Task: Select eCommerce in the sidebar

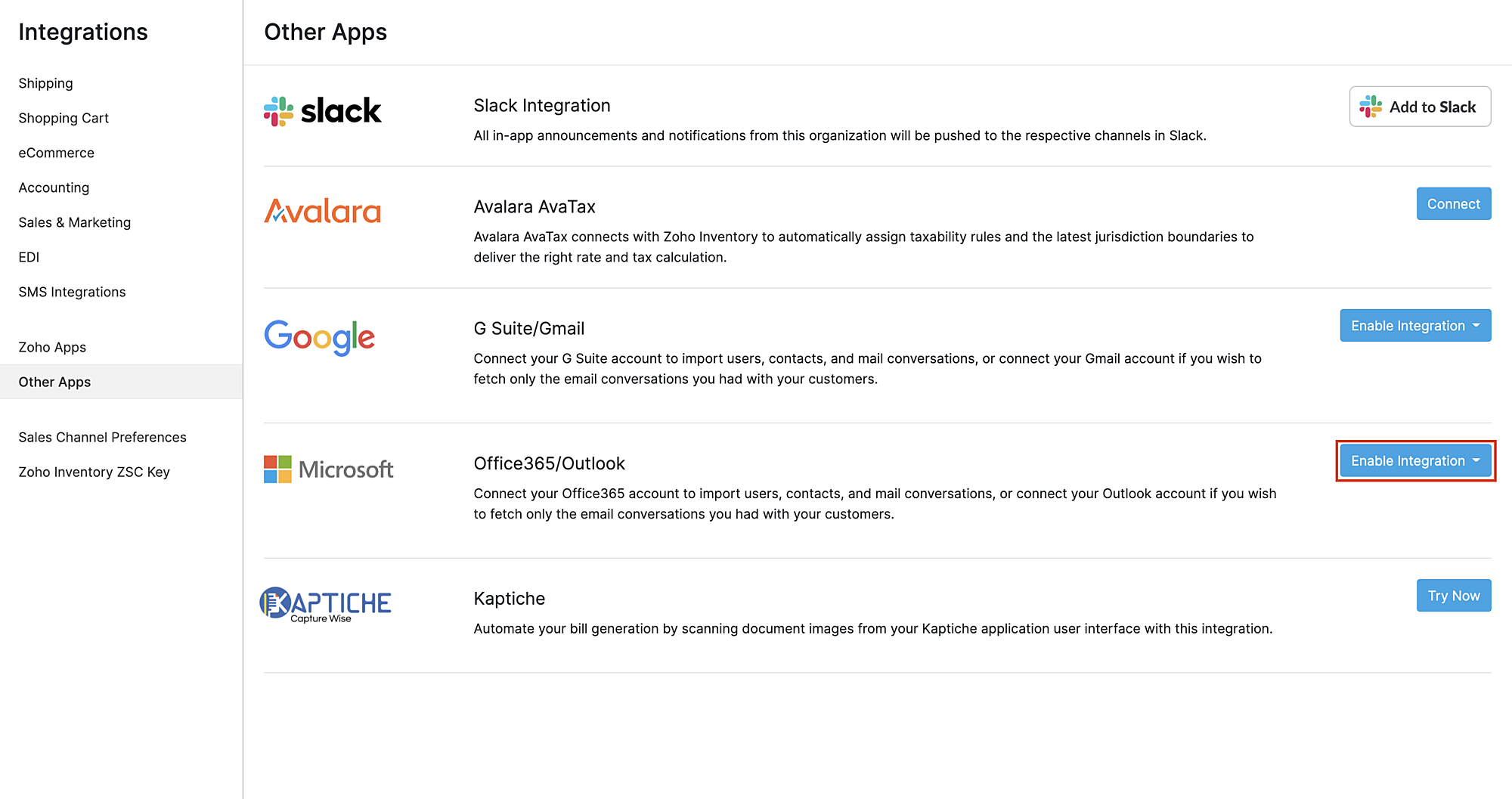Action: (x=57, y=153)
